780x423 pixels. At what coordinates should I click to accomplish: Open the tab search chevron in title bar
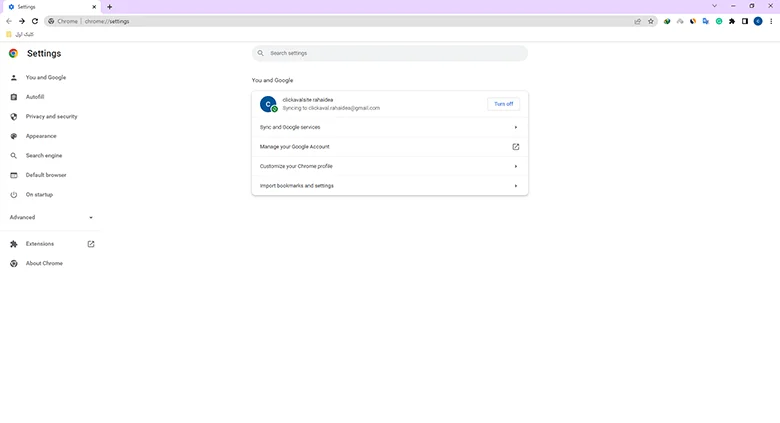(x=714, y=6)
